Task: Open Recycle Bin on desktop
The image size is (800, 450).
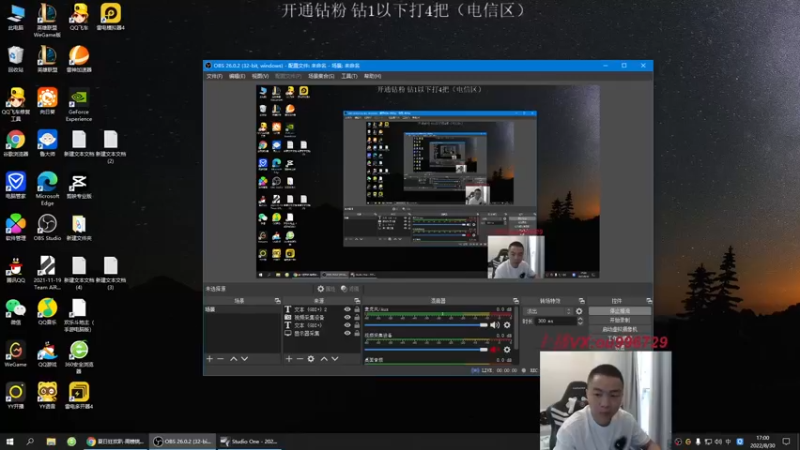Action: coord(15,59)
